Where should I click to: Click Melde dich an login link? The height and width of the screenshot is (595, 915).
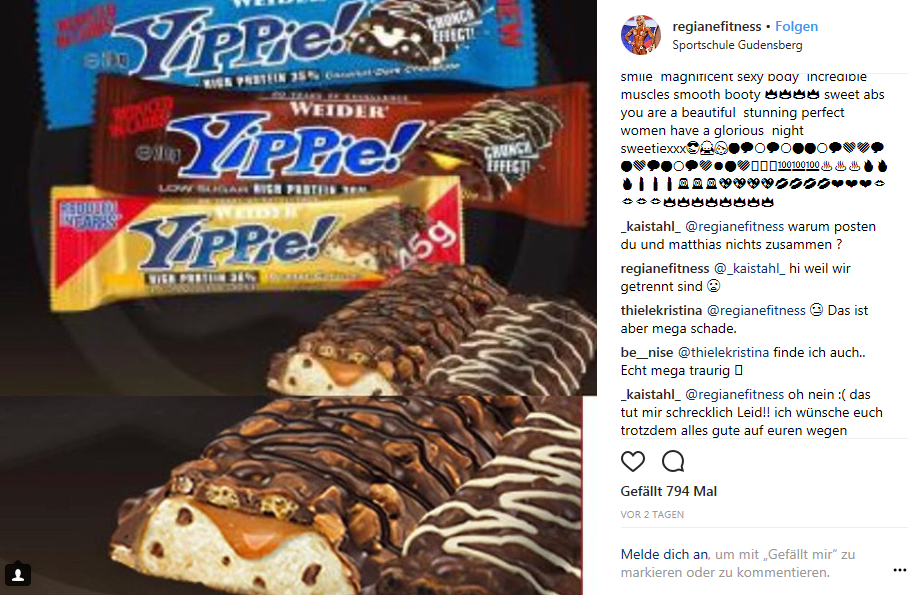coord(664,554)
